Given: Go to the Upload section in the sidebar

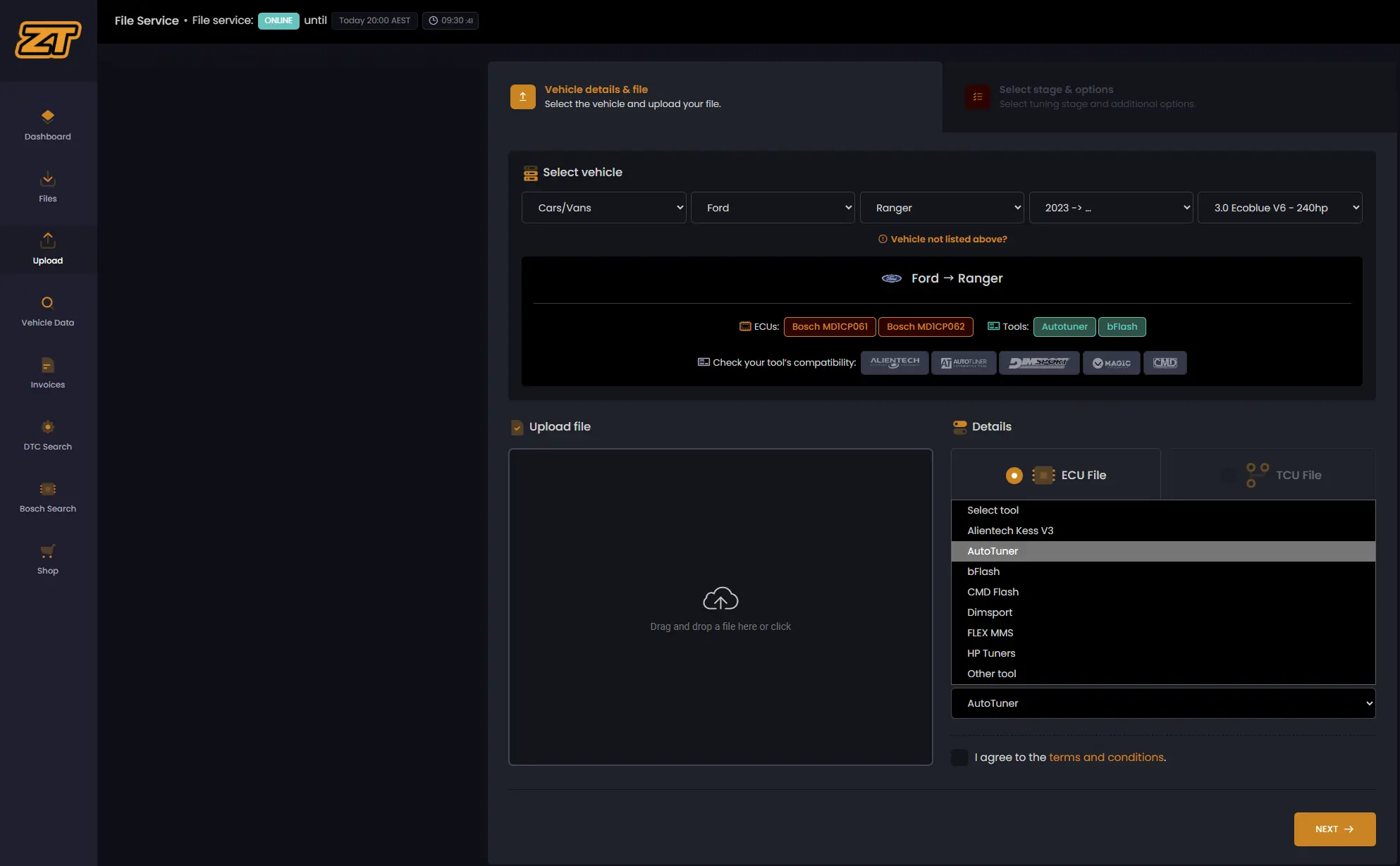Looking at the screenshot, I should point(48,249).
